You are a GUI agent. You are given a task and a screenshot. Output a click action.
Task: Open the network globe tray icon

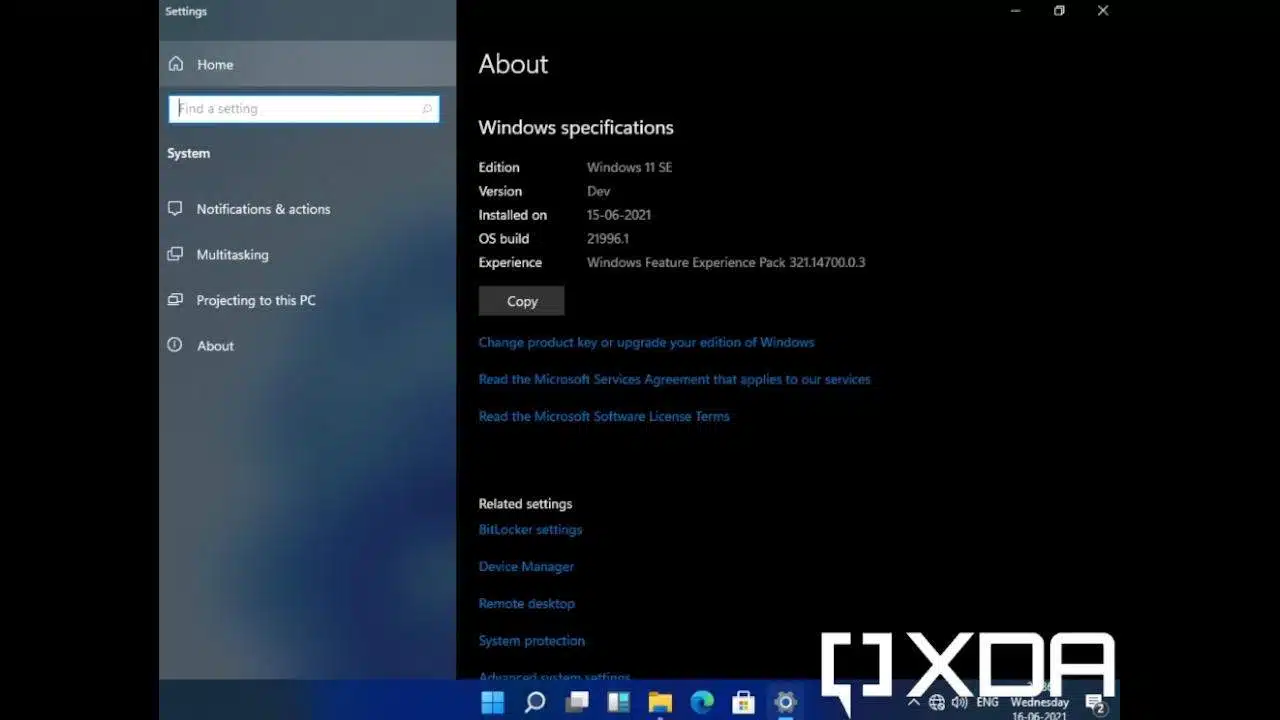[937, 702]
